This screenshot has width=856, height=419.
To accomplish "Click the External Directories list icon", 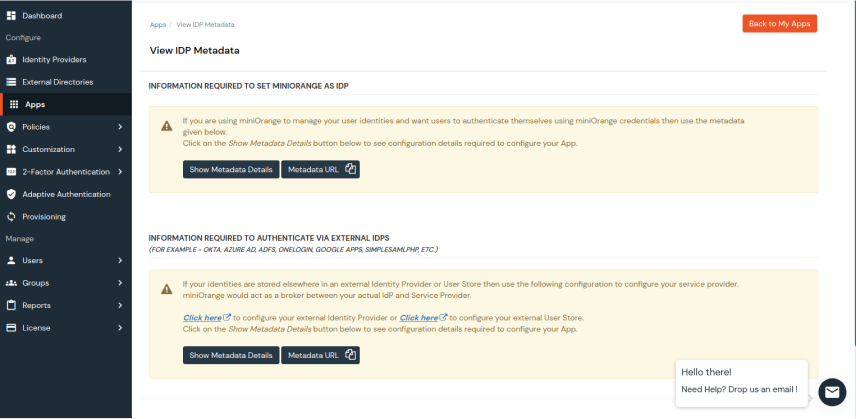I will pos(11,82).
